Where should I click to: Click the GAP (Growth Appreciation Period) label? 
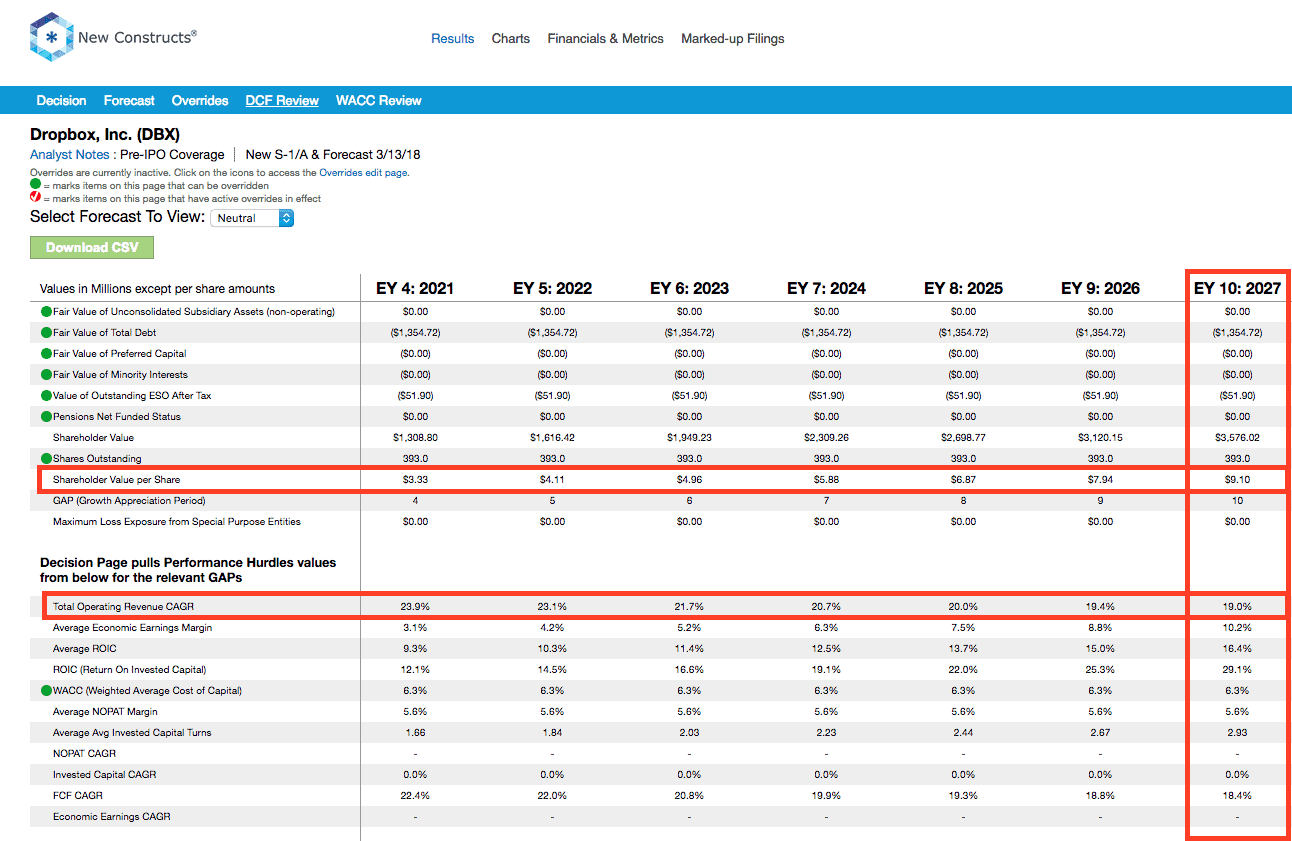coord(129,501)
